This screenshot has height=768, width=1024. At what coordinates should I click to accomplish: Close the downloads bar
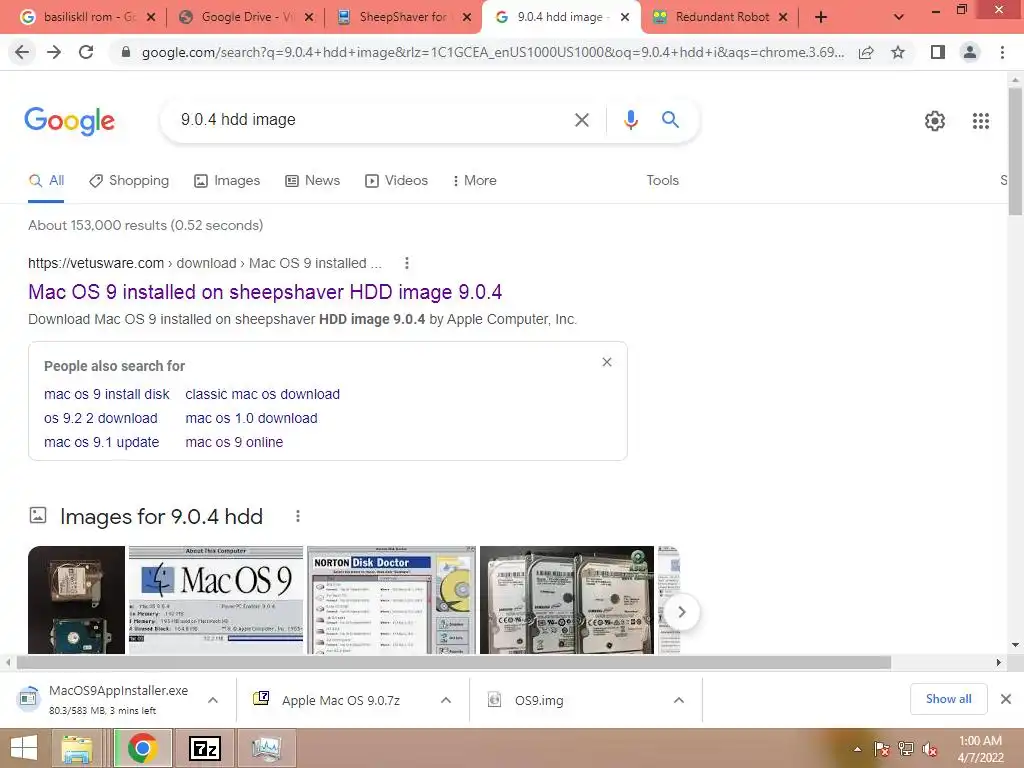point(1006,699)
